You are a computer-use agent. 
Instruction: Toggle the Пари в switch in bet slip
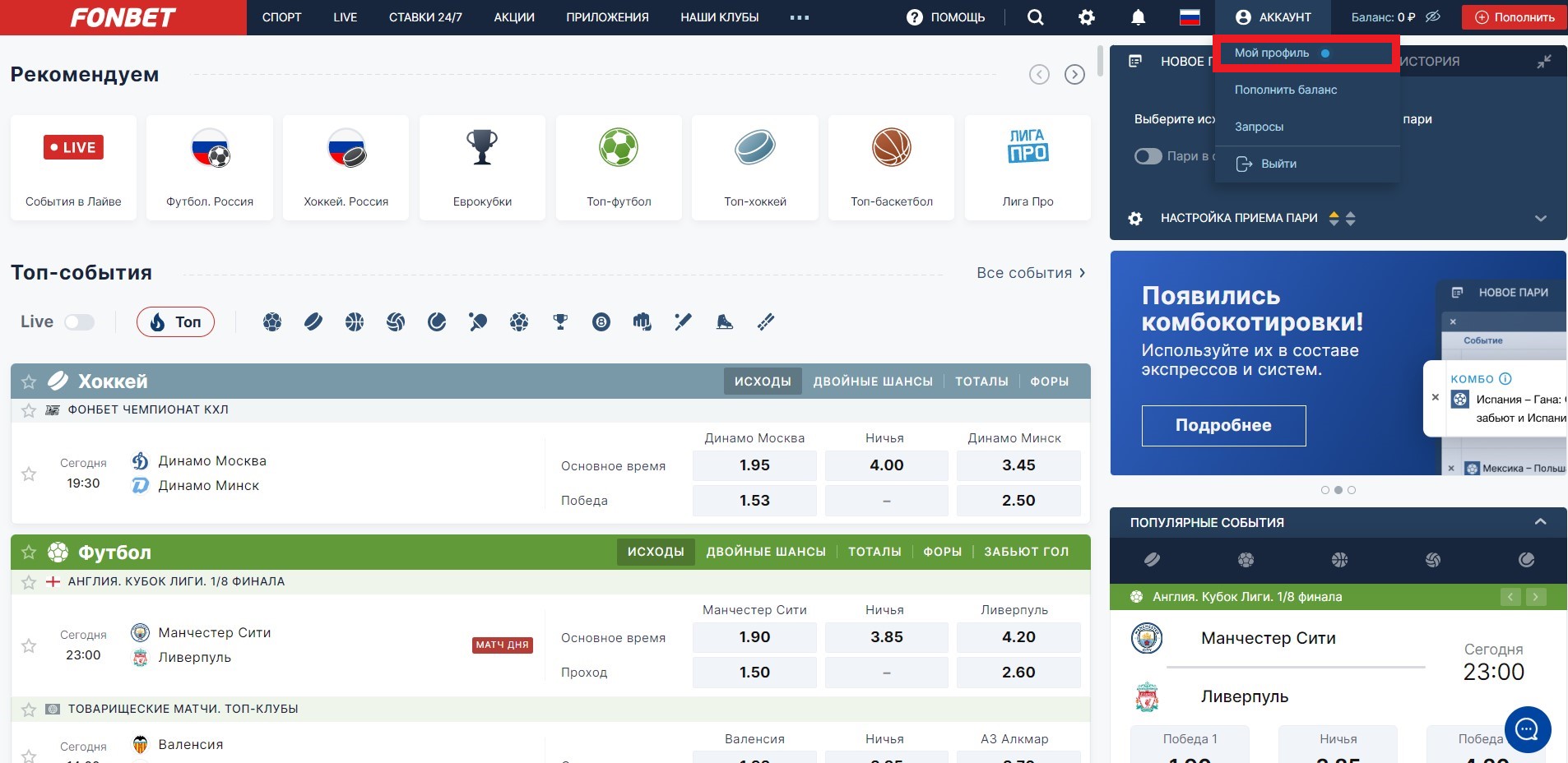(1148, 156)
